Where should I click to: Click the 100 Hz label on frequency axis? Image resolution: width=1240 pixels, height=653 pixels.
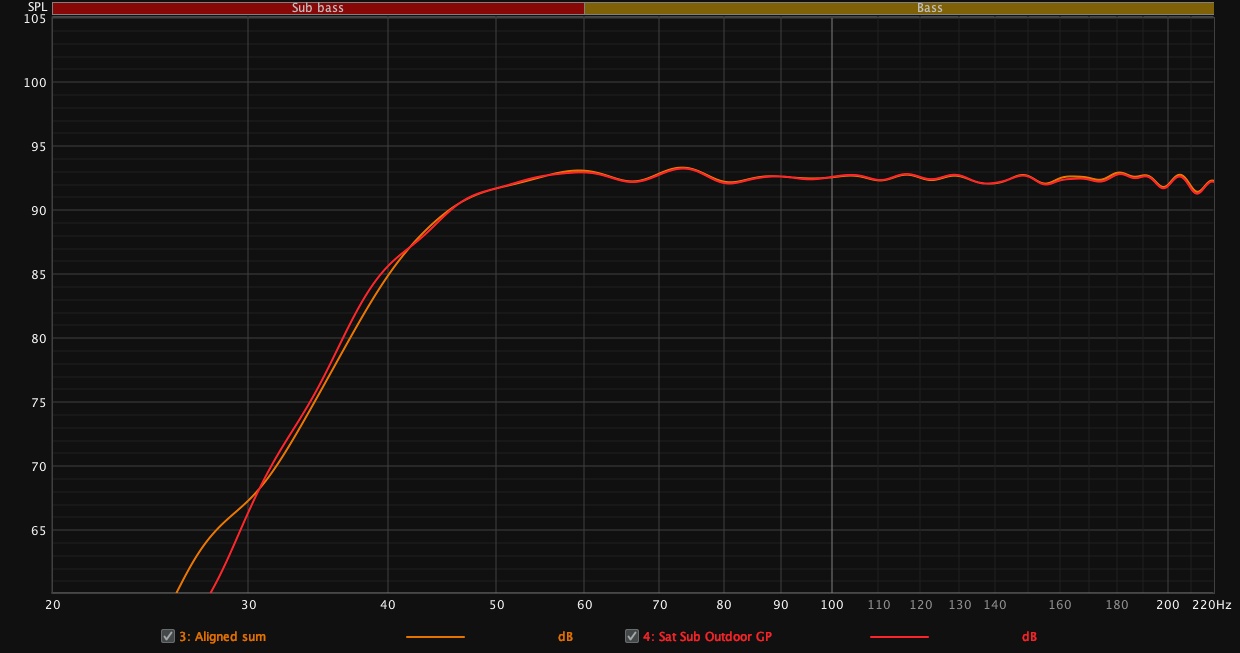(x=831, y=605)
